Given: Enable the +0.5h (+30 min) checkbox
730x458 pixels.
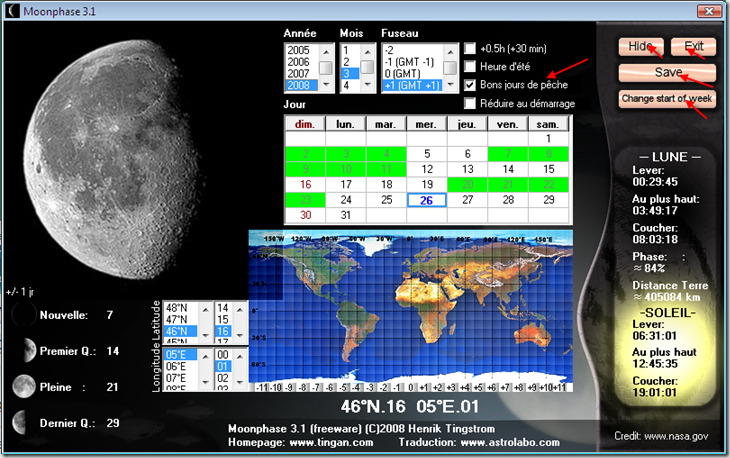Looking at the screenshot, I should coord(472,49).
